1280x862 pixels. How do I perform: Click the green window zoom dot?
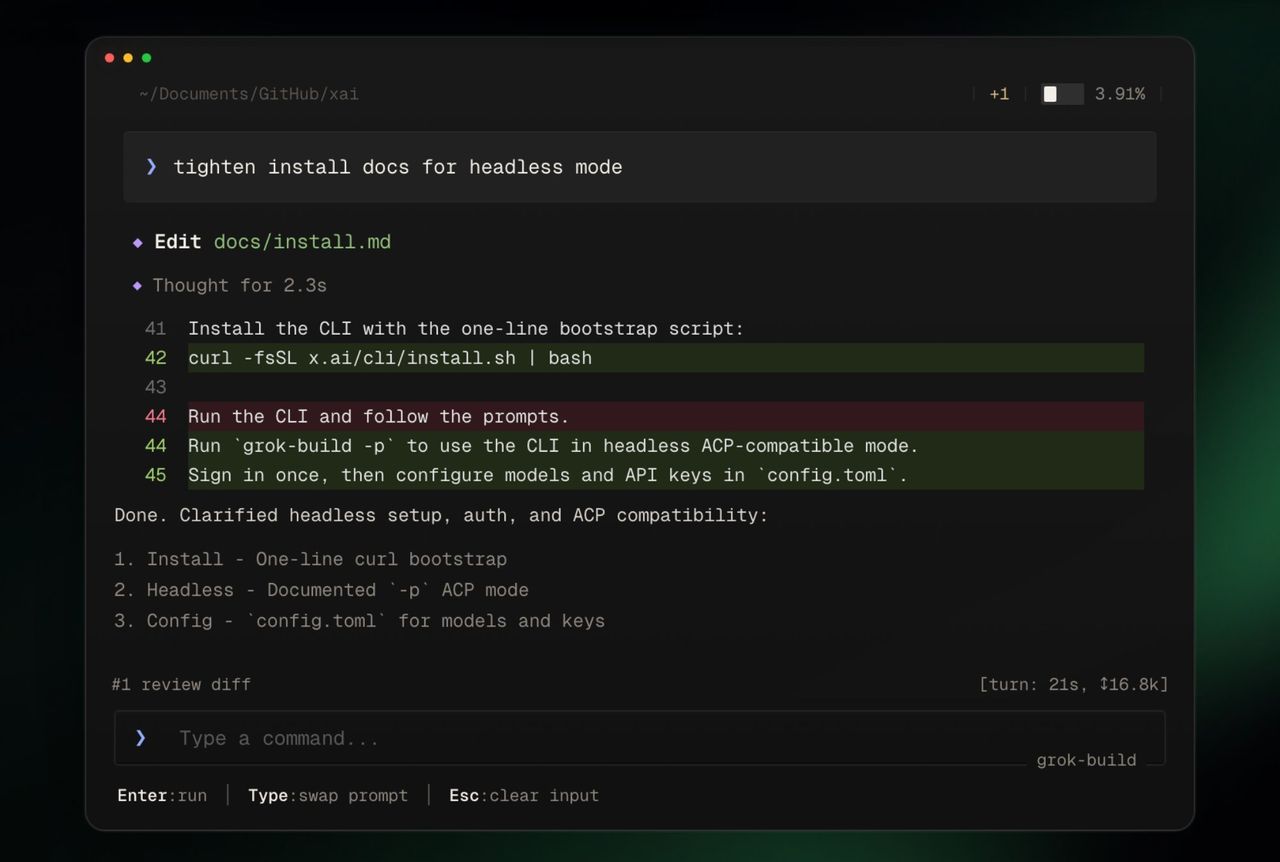146,58
